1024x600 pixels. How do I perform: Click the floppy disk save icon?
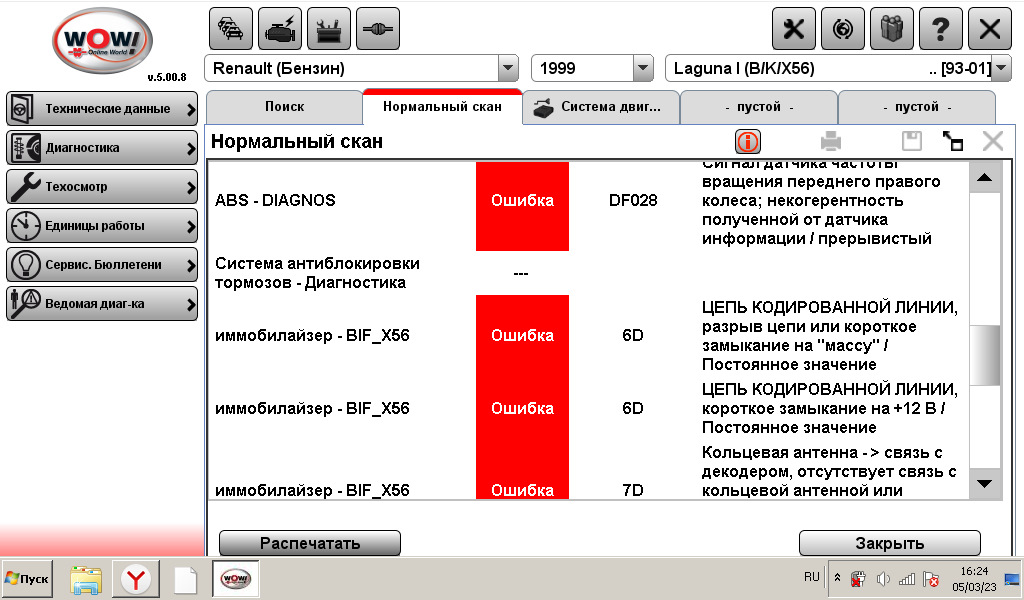pos(912,141)
